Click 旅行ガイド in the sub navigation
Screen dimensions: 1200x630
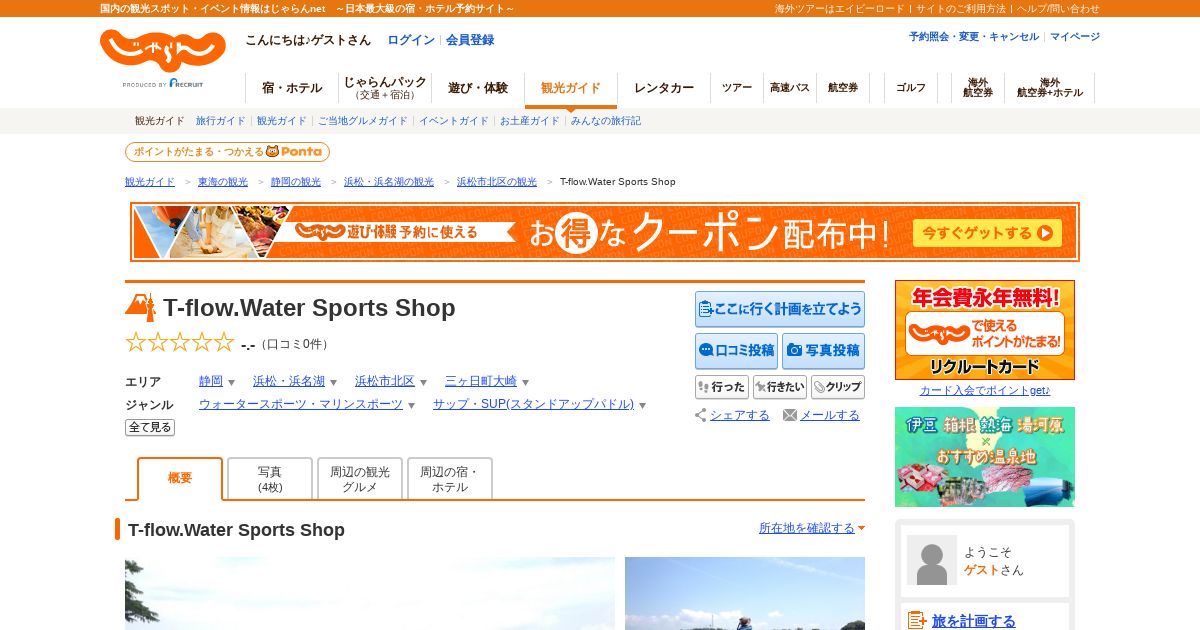click(x=221, y=121)
